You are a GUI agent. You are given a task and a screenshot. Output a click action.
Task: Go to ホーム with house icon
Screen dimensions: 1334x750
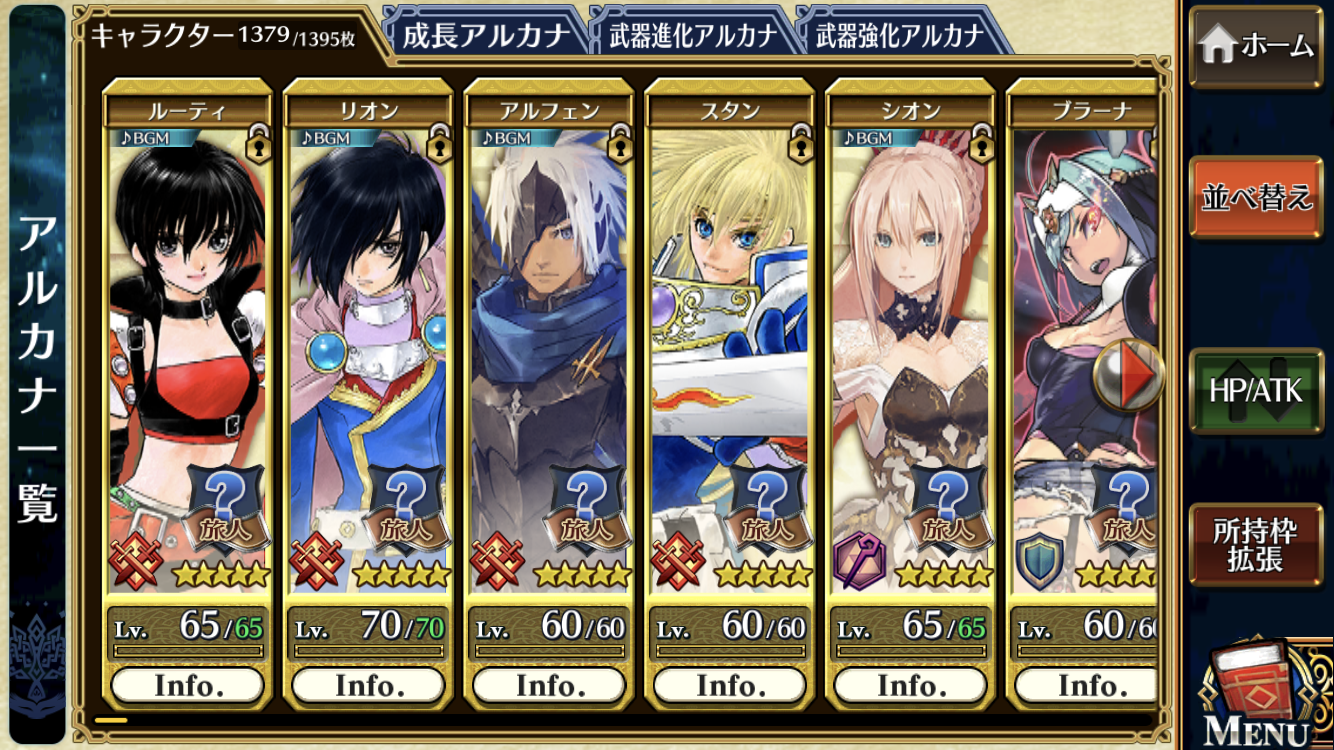[1255, 46]
